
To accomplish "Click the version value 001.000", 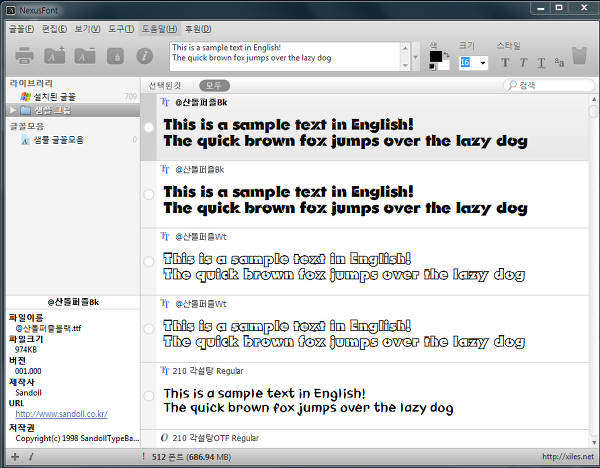I will click(x=28, y=371).
